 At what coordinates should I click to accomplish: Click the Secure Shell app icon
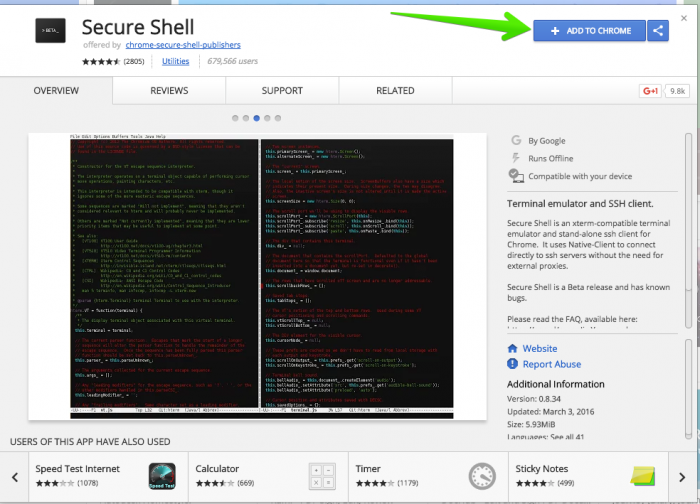[x=50, y=30]
